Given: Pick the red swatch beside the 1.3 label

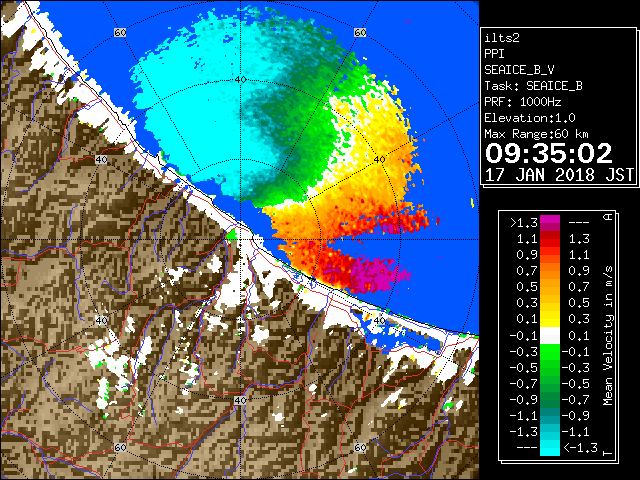Looking at the screenshot, I should point(550,239).
